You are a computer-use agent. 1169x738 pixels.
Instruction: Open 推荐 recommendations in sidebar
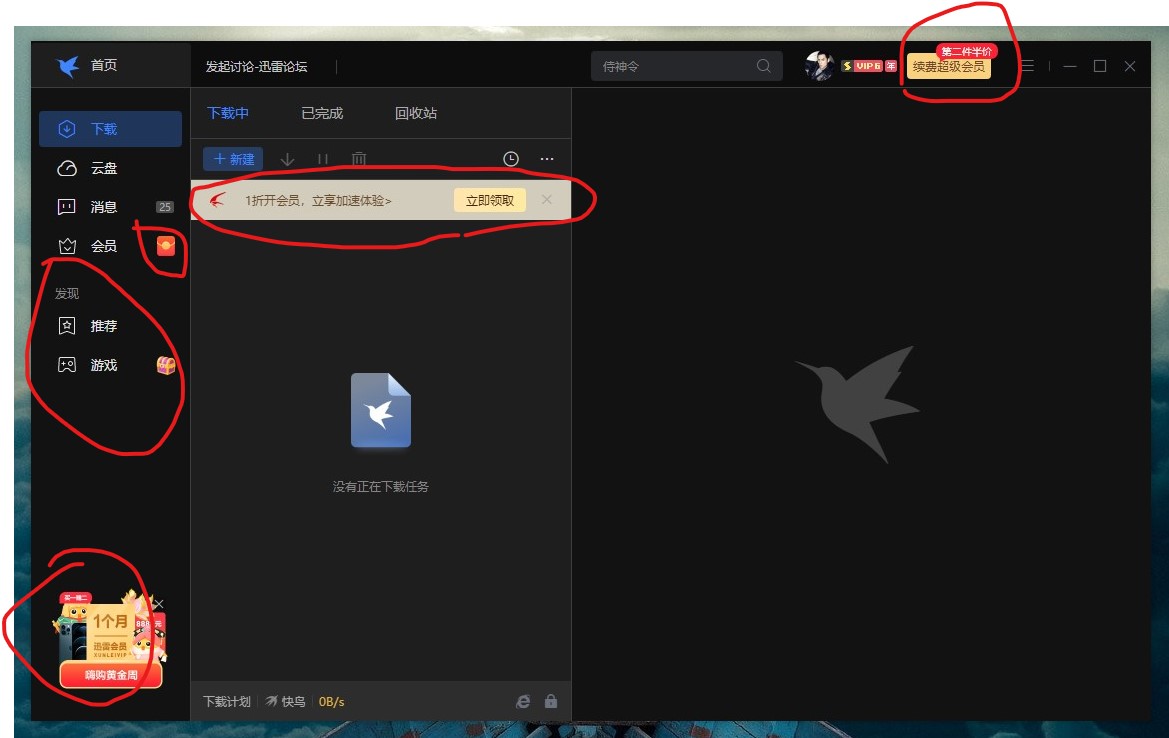click(110, 327)
